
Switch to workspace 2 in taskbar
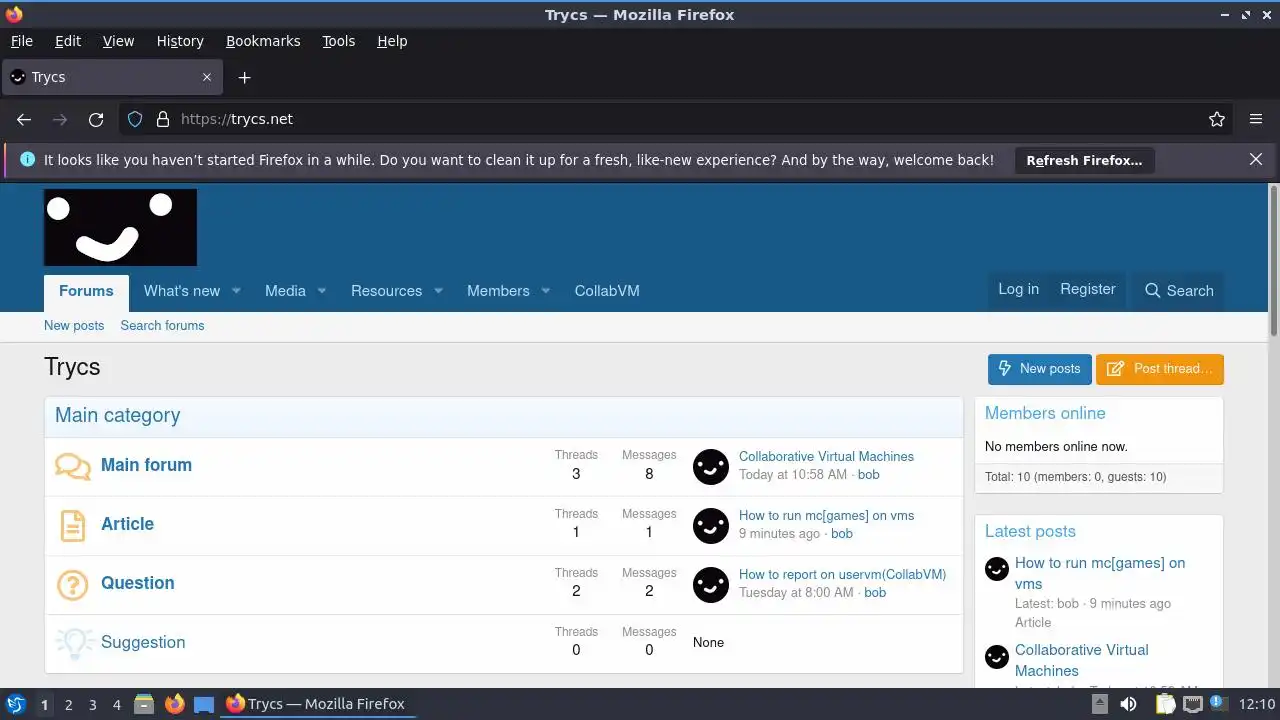pyautogui.click(x=68, y=705)
